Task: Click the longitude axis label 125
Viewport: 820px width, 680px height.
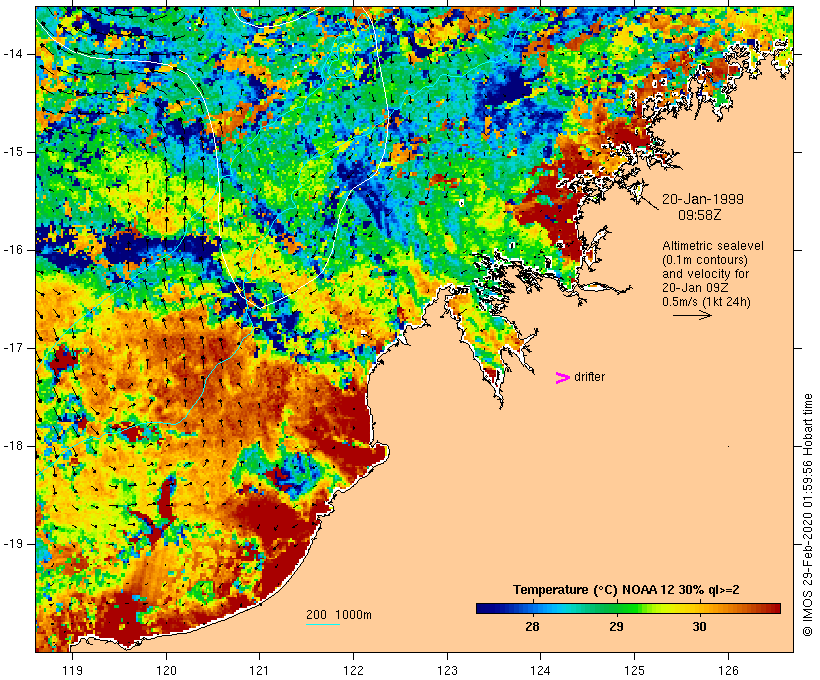Action: click(x=634, y=670)
